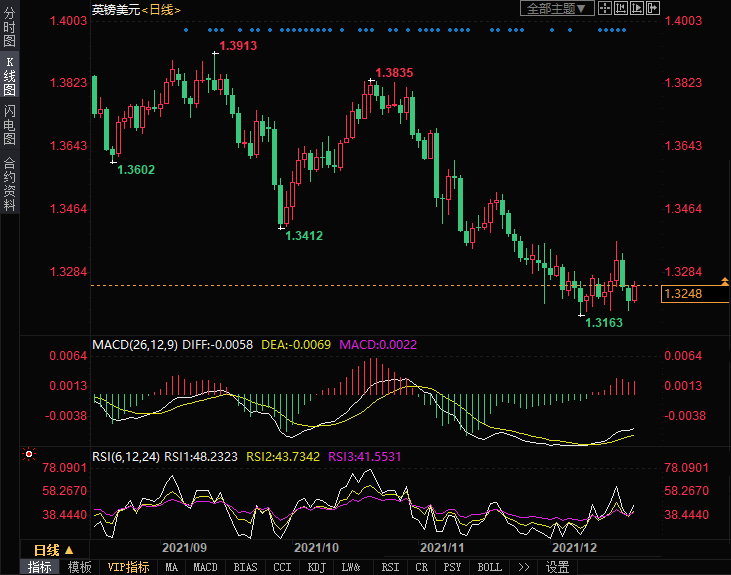This screenshot has width=731, height=575.
Task: Click the chart playback icon at top right
Action: [639, 9]
